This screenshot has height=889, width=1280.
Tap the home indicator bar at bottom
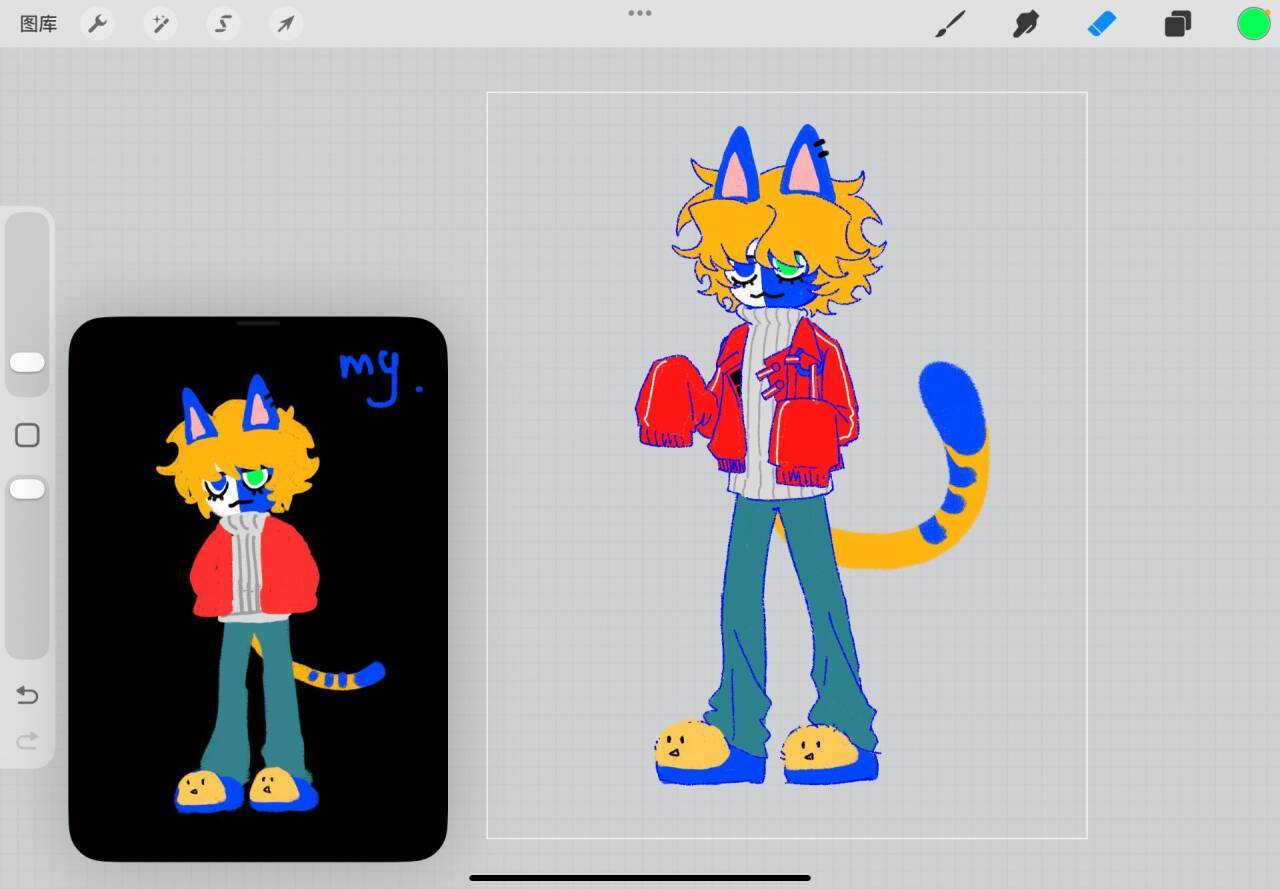point(640,878)
